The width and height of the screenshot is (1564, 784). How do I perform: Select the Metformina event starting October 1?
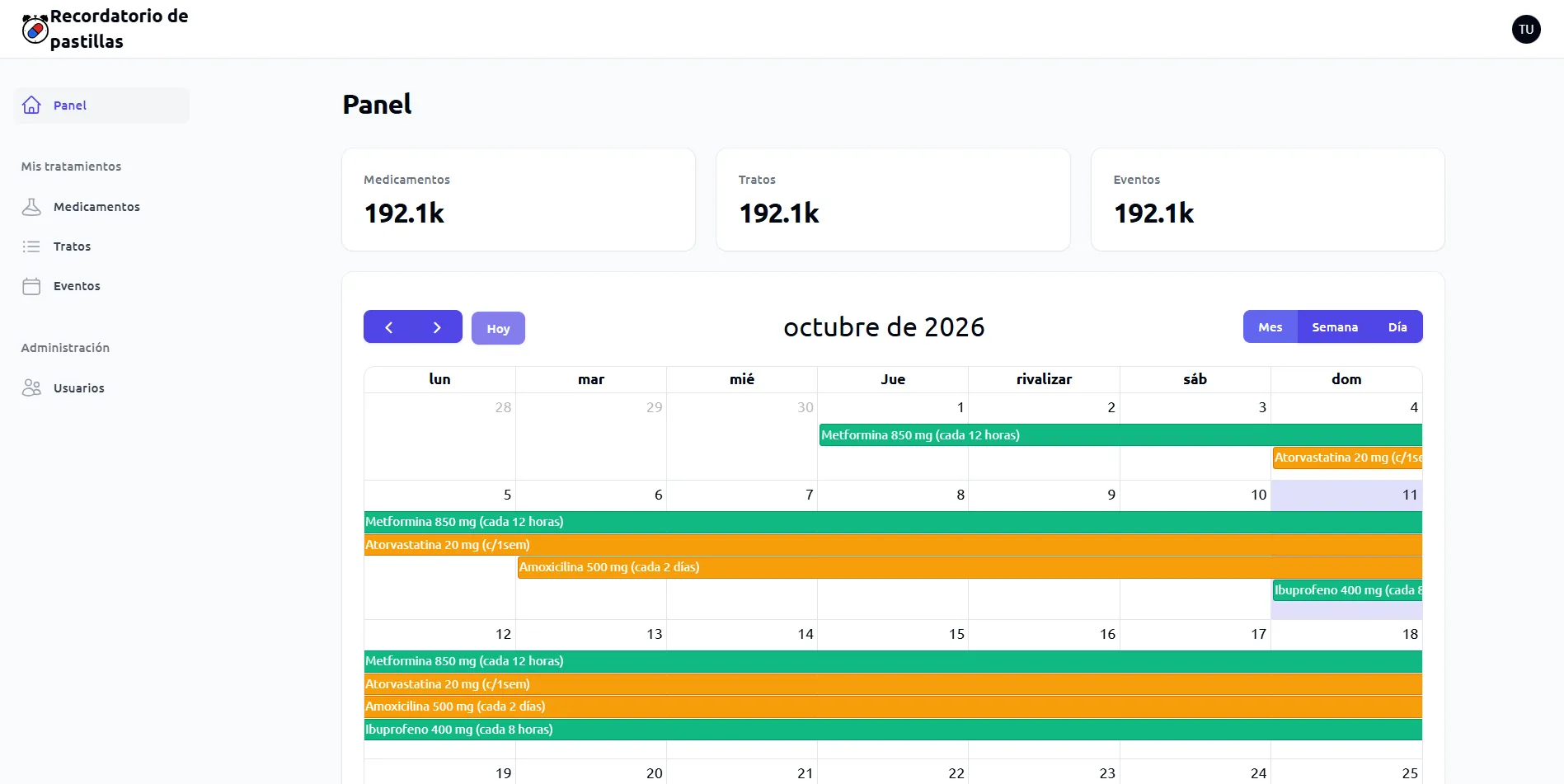pos(1120,435)
